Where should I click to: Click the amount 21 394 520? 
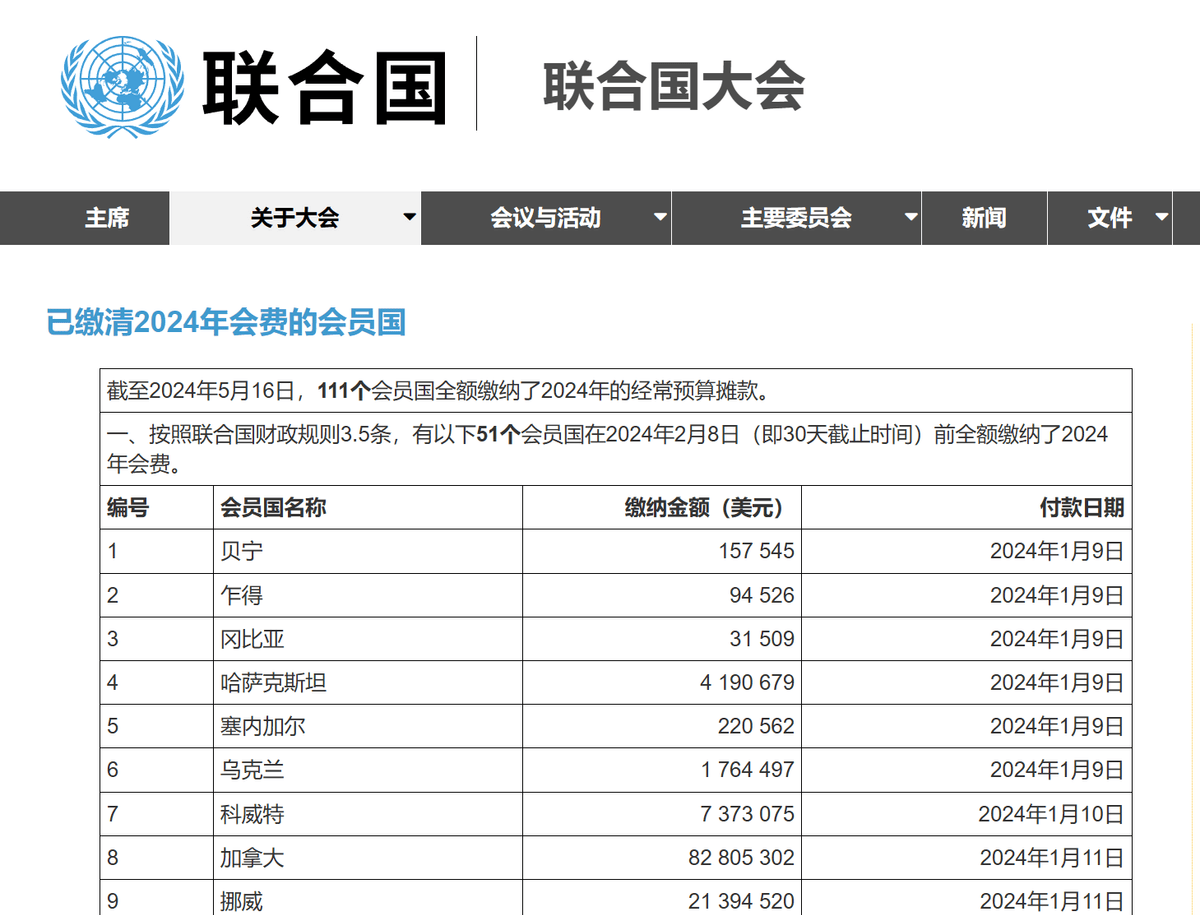pos(742,902)
